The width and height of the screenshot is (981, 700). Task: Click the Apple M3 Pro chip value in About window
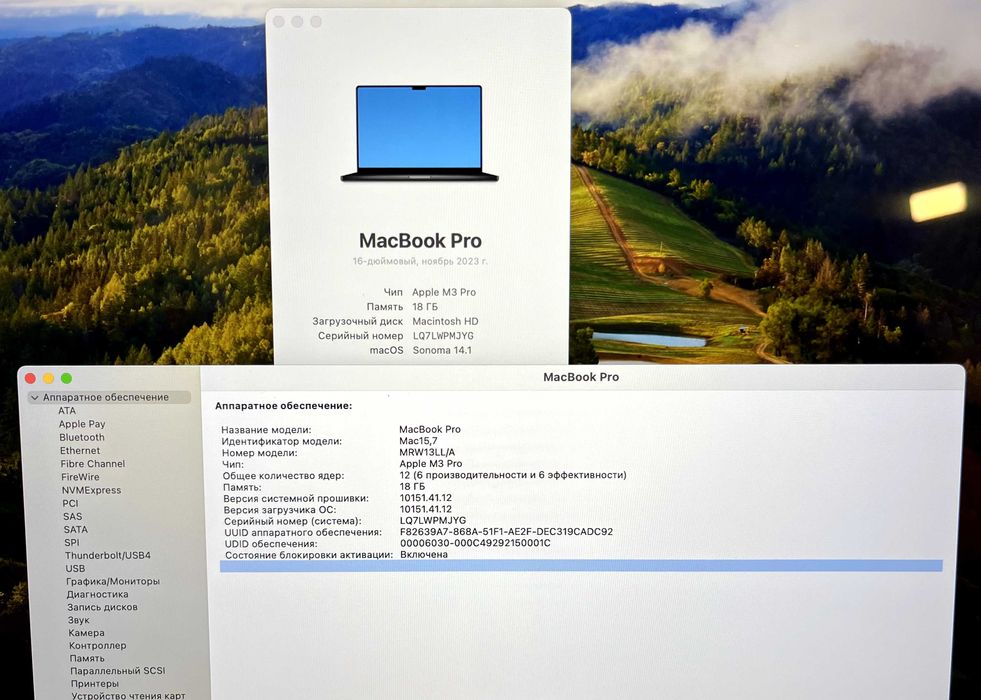click(444, 292)
